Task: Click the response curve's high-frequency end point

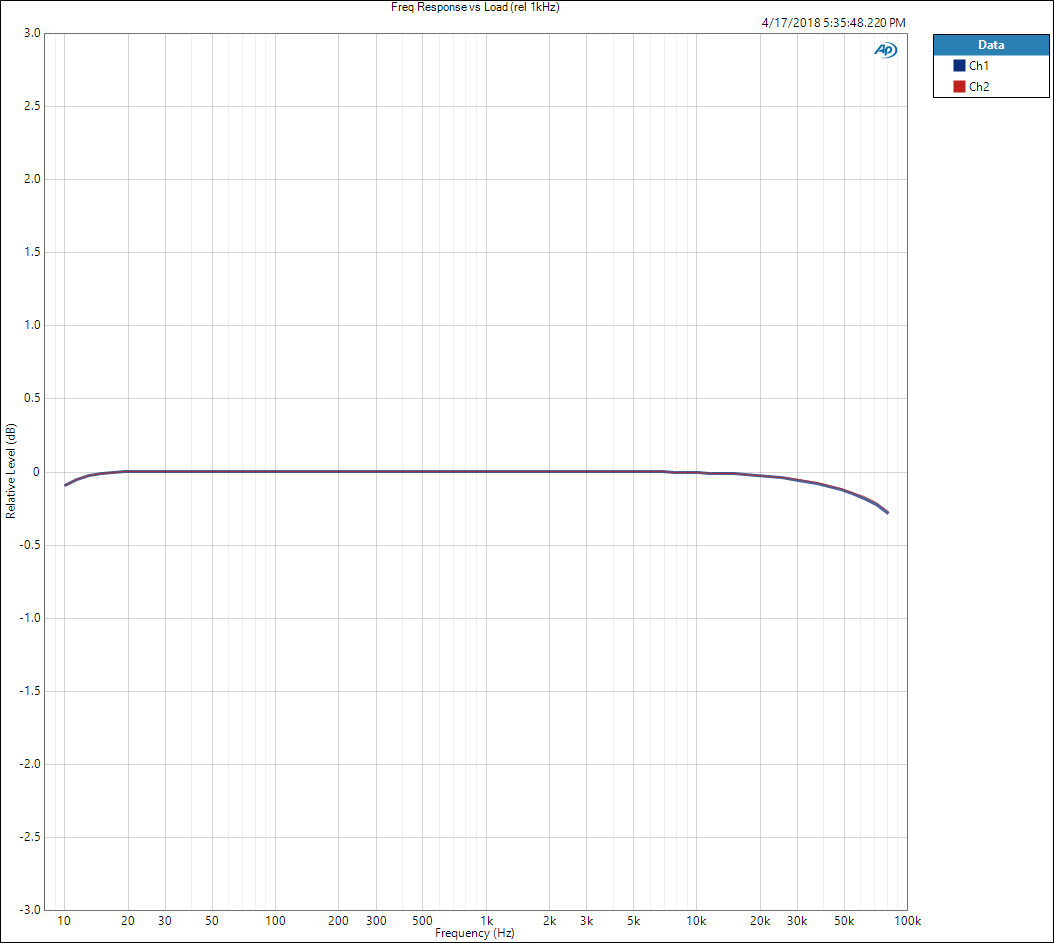Action: 888,513
